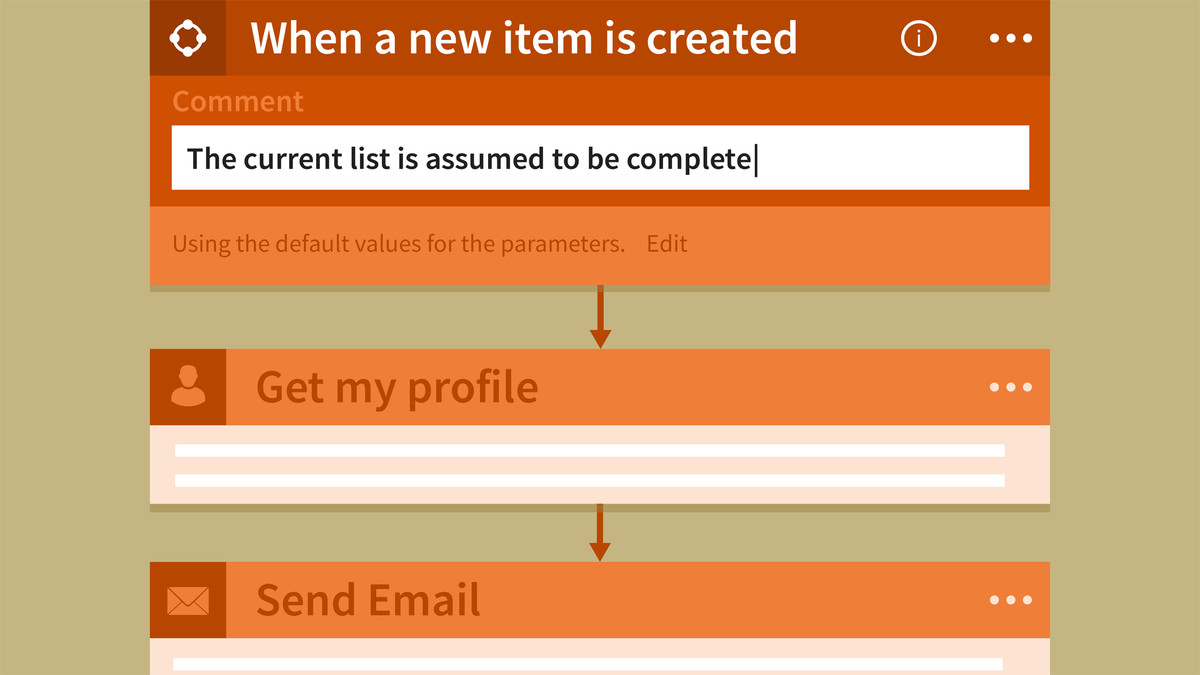Click the person icon on Get my profile
Viewport: 1200px width, 675px height.
tap(188, 387)
